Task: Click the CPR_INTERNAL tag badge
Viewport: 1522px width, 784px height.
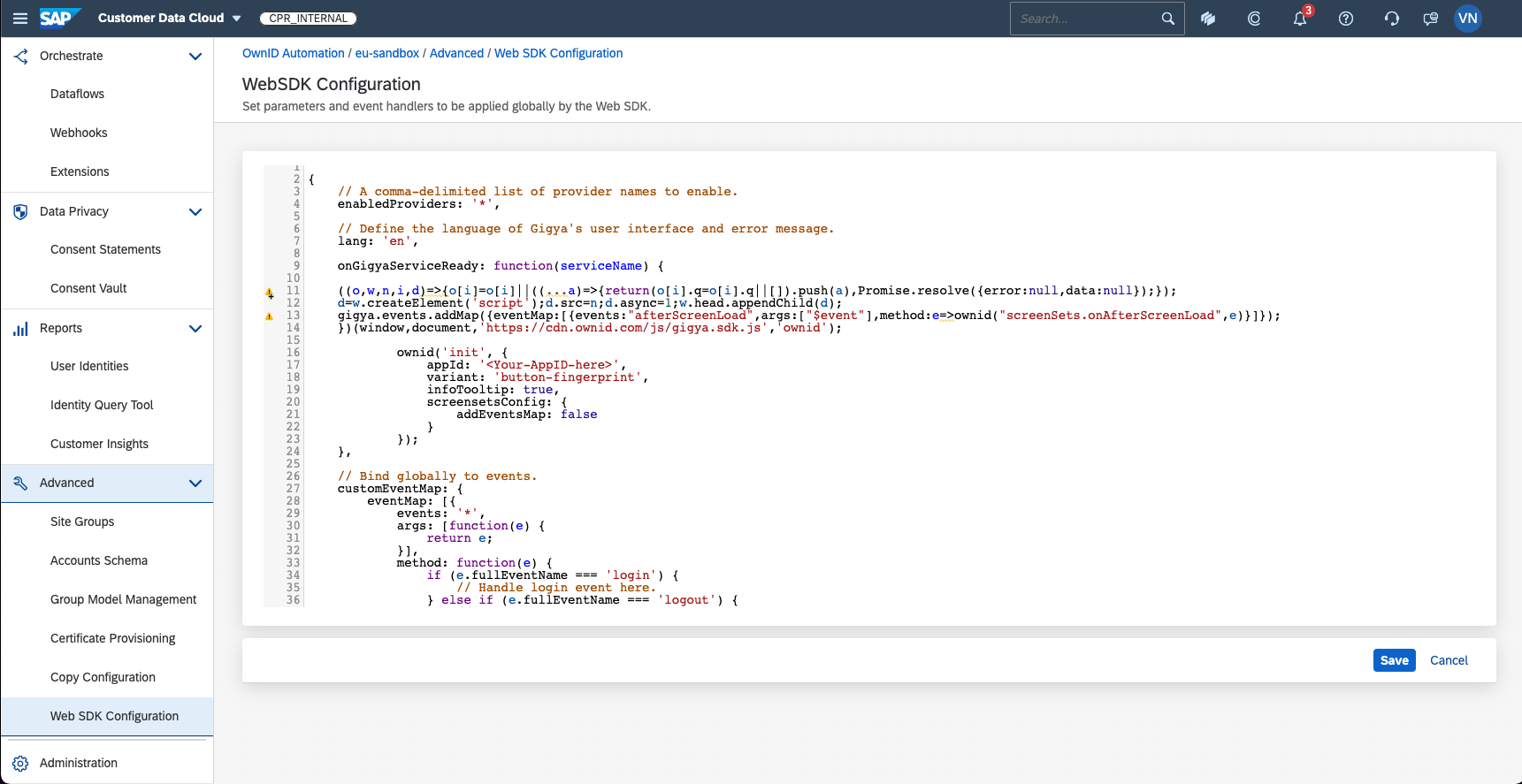Action: tap(309, 19)
